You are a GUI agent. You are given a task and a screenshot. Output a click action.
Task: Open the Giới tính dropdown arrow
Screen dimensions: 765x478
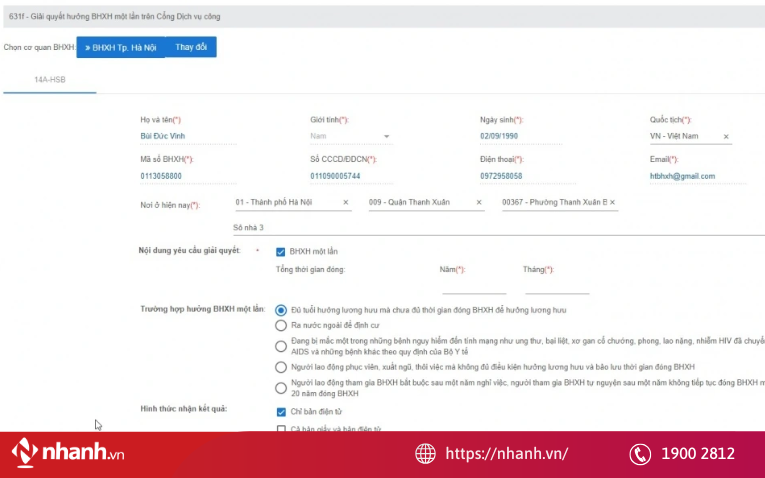point(387,137)
